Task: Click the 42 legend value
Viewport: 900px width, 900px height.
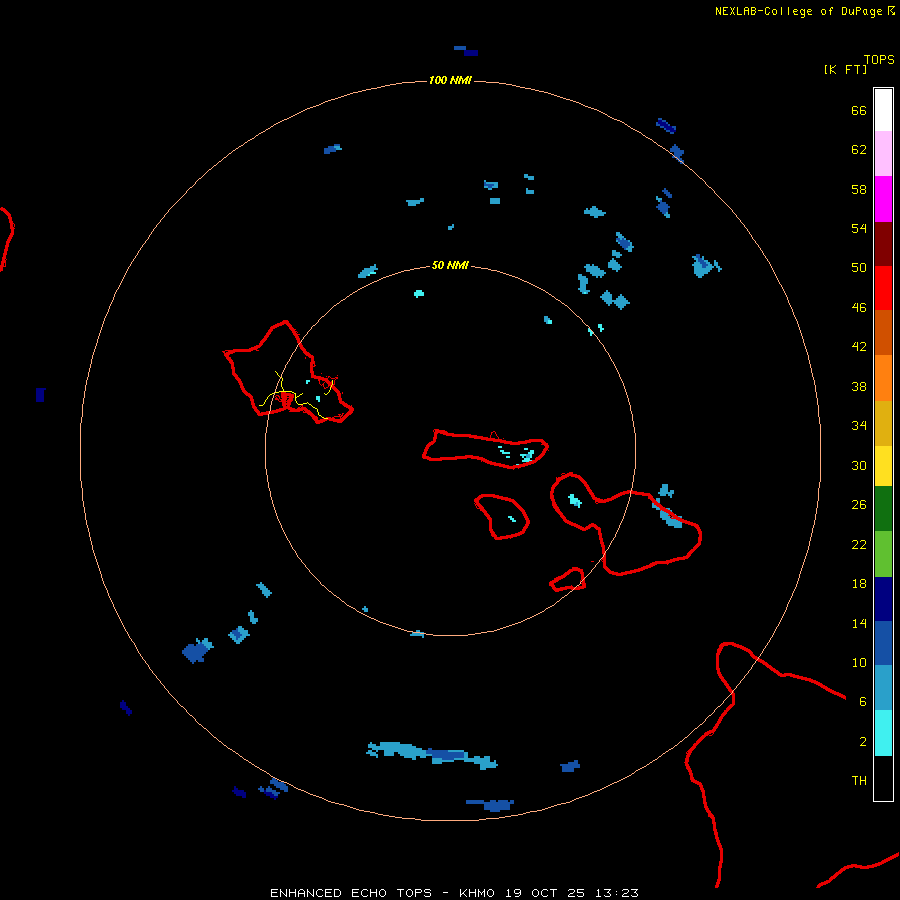Action: 859,347
